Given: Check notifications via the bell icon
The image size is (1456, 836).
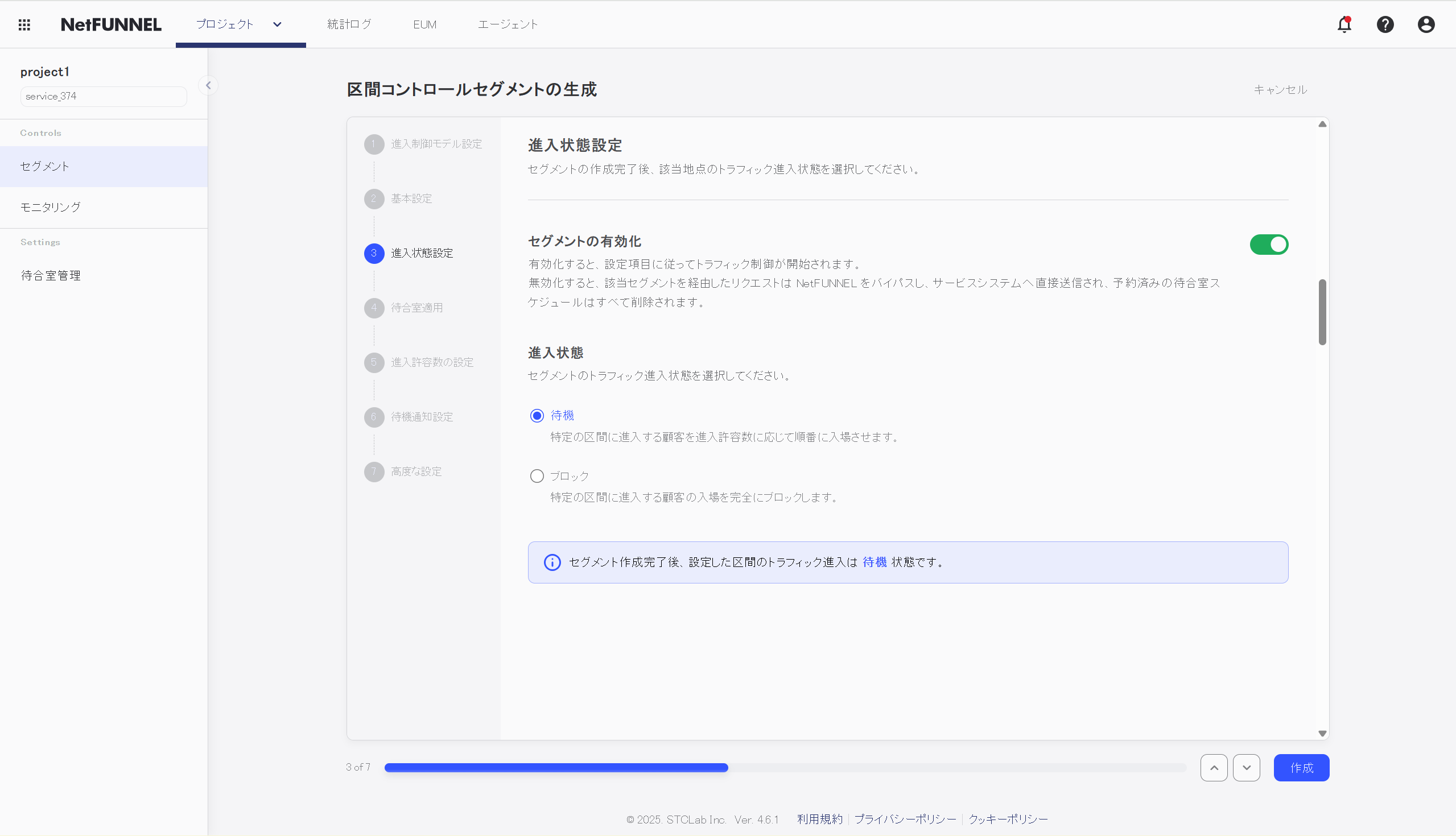Looking at the screenshot, I should (x=1344, y=24).
